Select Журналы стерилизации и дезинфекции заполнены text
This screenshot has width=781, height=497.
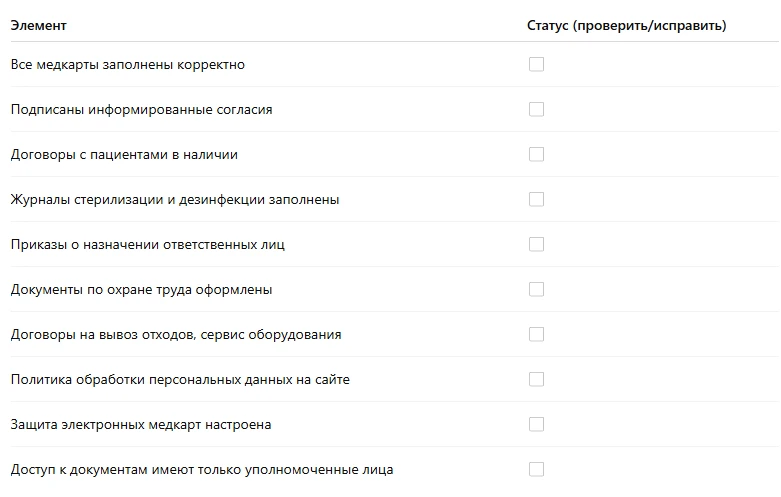pos(175,200)
